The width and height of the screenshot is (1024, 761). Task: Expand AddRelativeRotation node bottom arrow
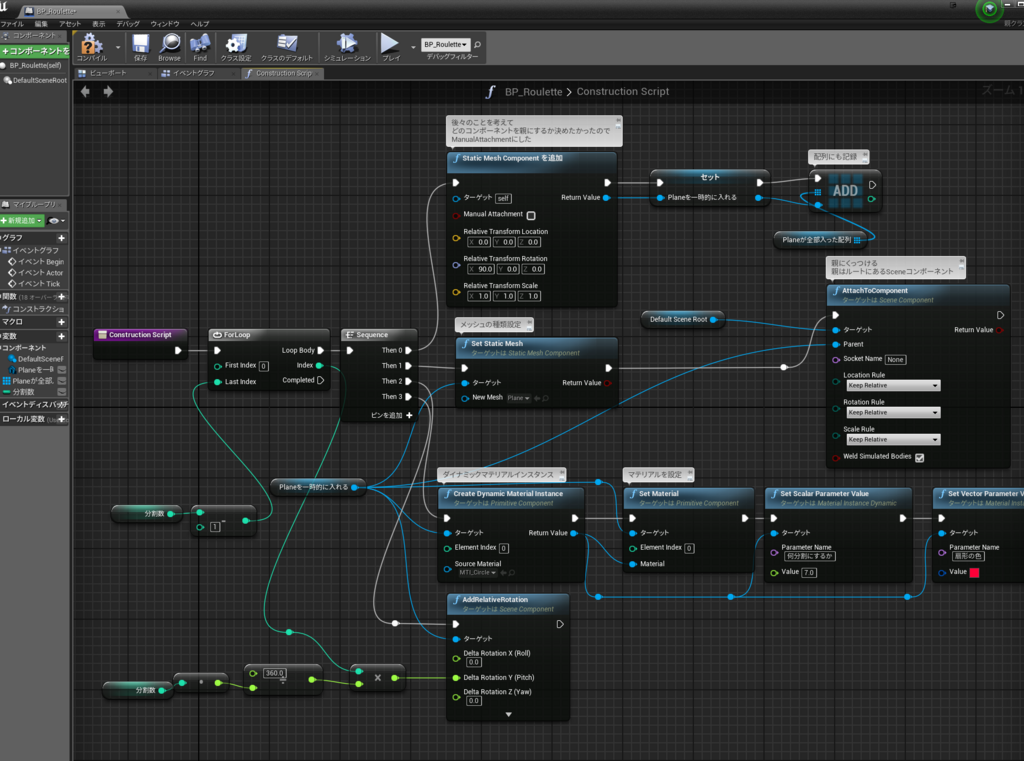pos(509,715)
